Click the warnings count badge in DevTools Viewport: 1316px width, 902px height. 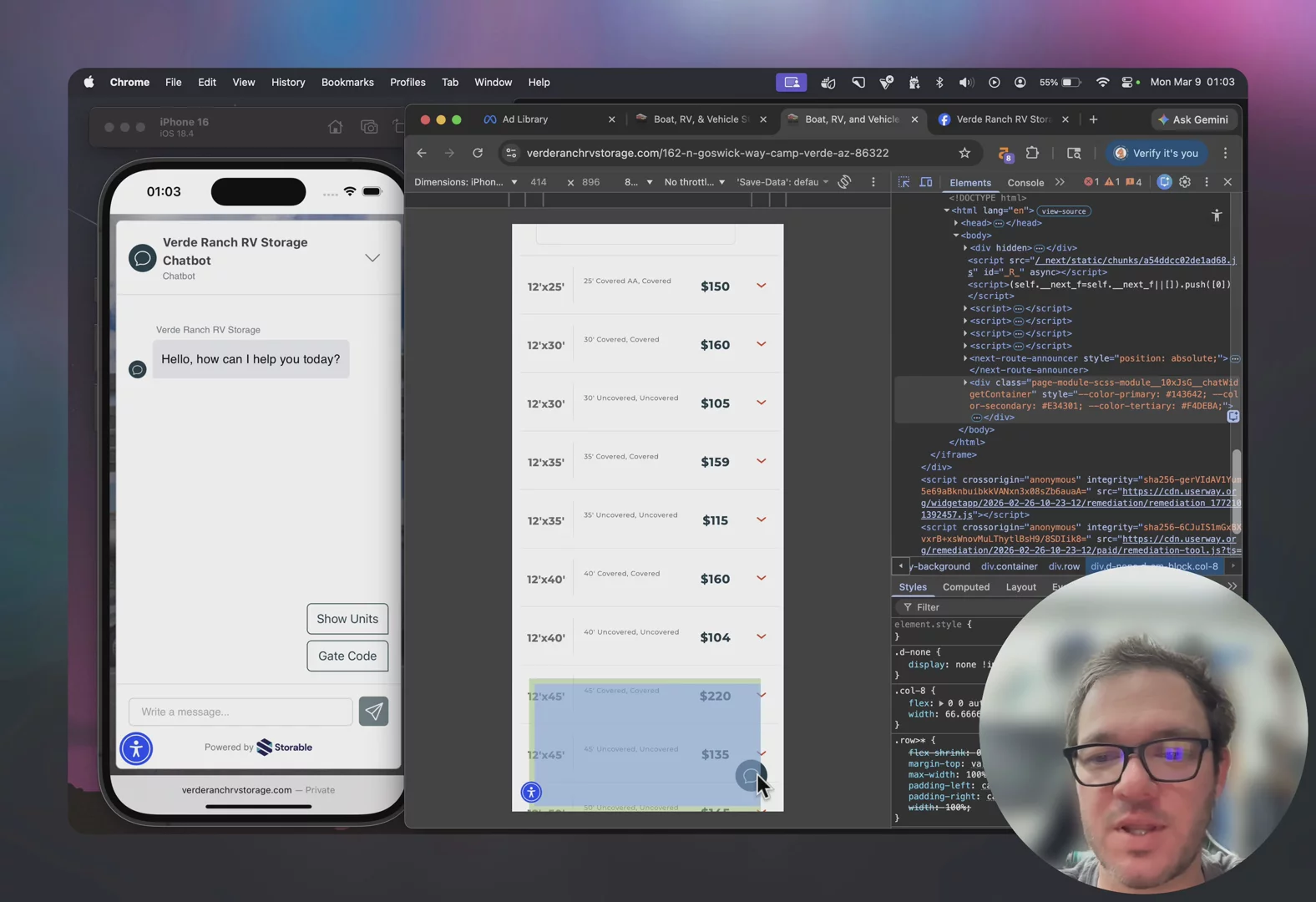(1112, 182)
